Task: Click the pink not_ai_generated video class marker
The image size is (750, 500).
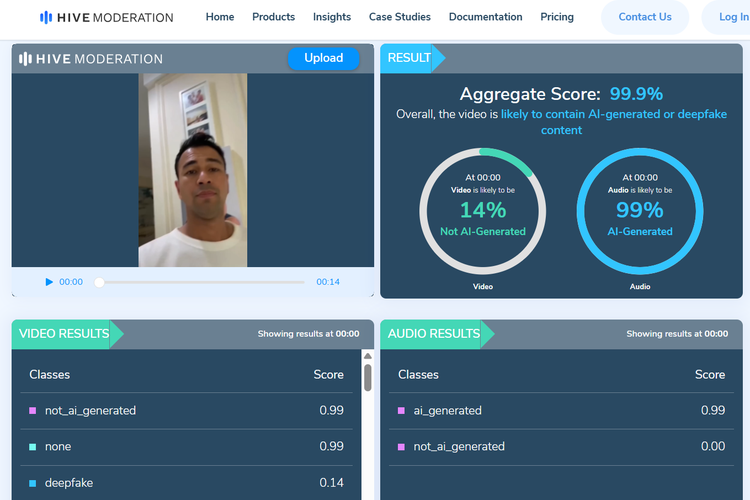Action: click(33, 411)
